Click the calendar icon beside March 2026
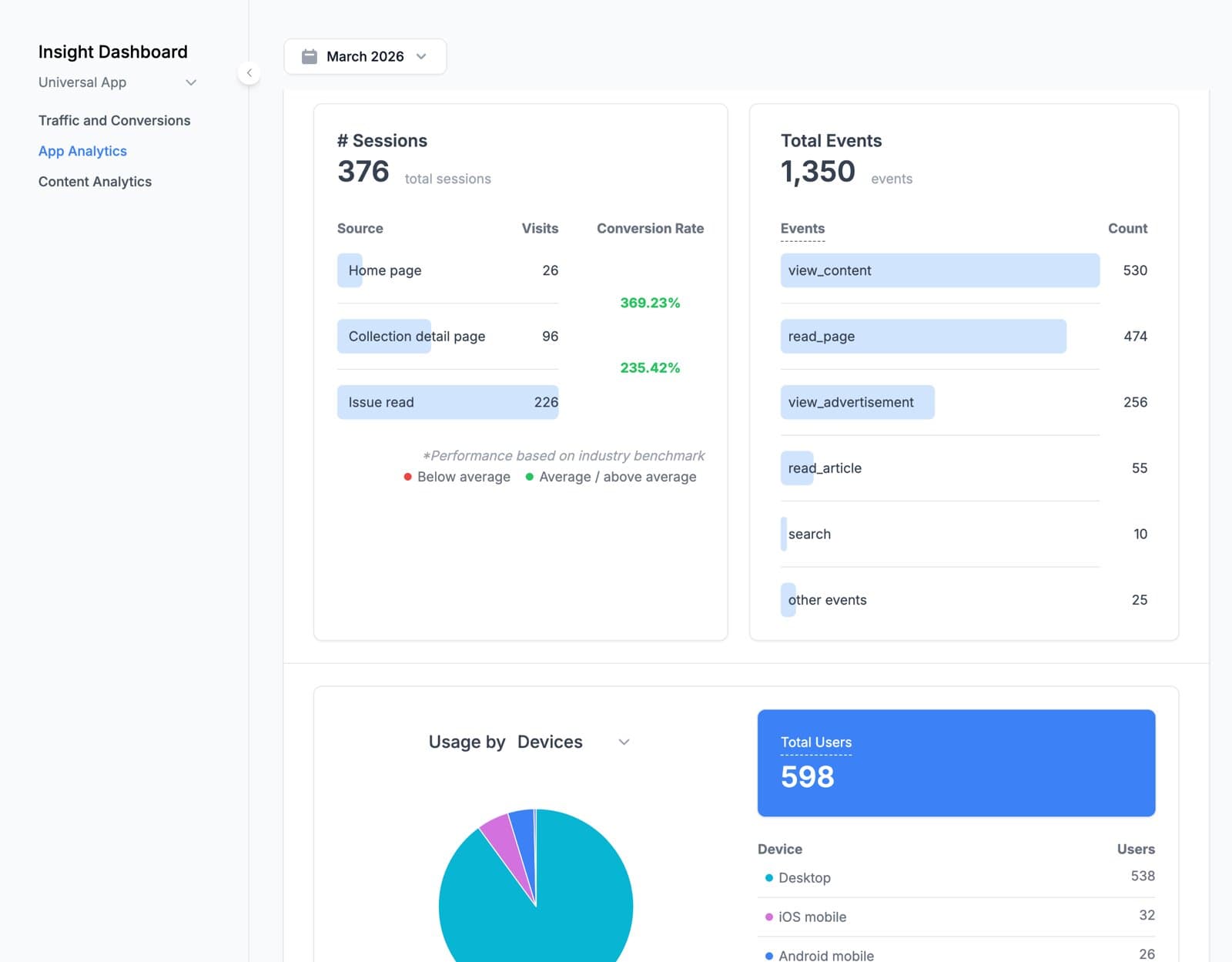Viewport: 1232px width, 962px height. (x=310, y=56)
